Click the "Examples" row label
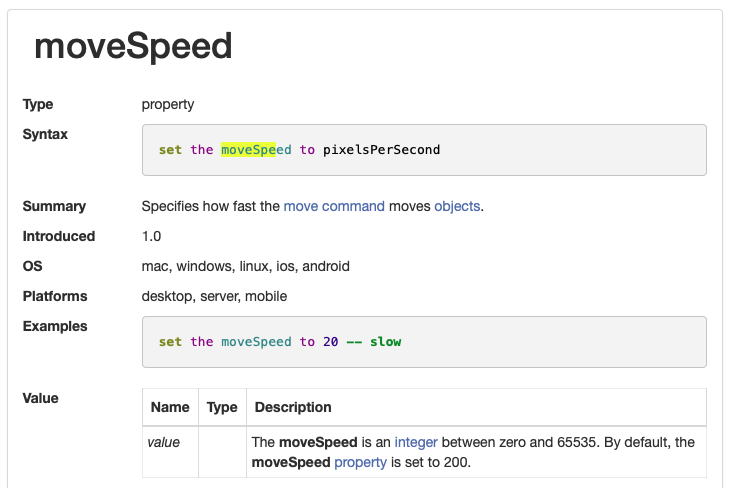734x488 pixels. [55, 326]
